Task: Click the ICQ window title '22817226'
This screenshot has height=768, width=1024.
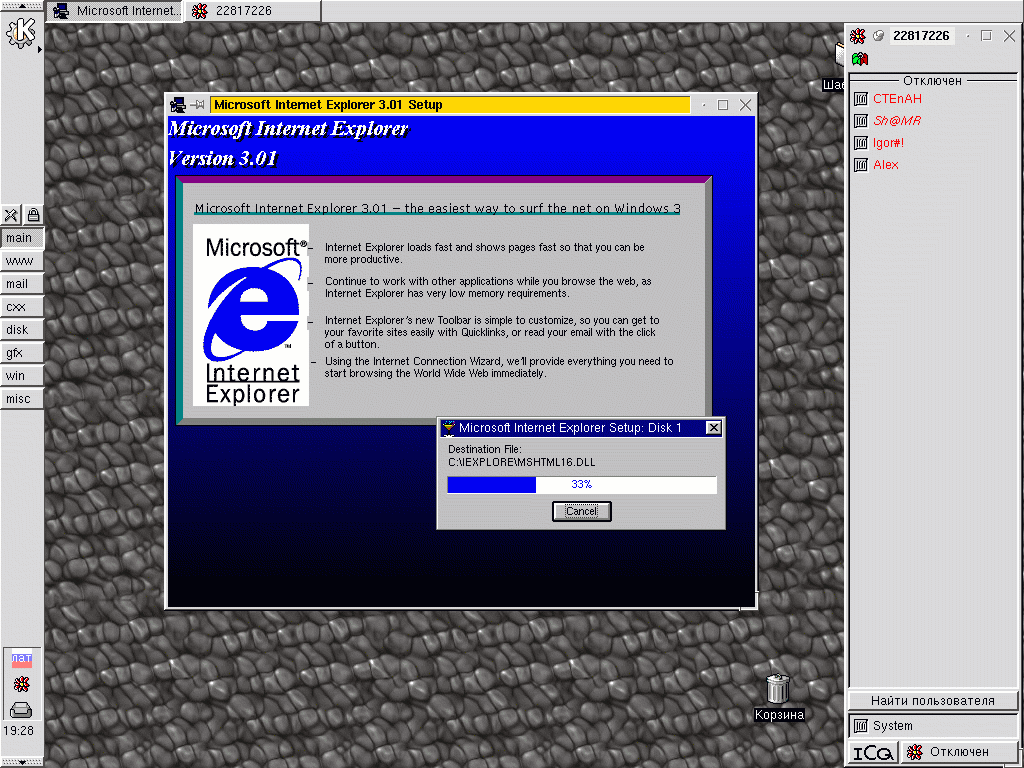Action: tap(921, 36)
